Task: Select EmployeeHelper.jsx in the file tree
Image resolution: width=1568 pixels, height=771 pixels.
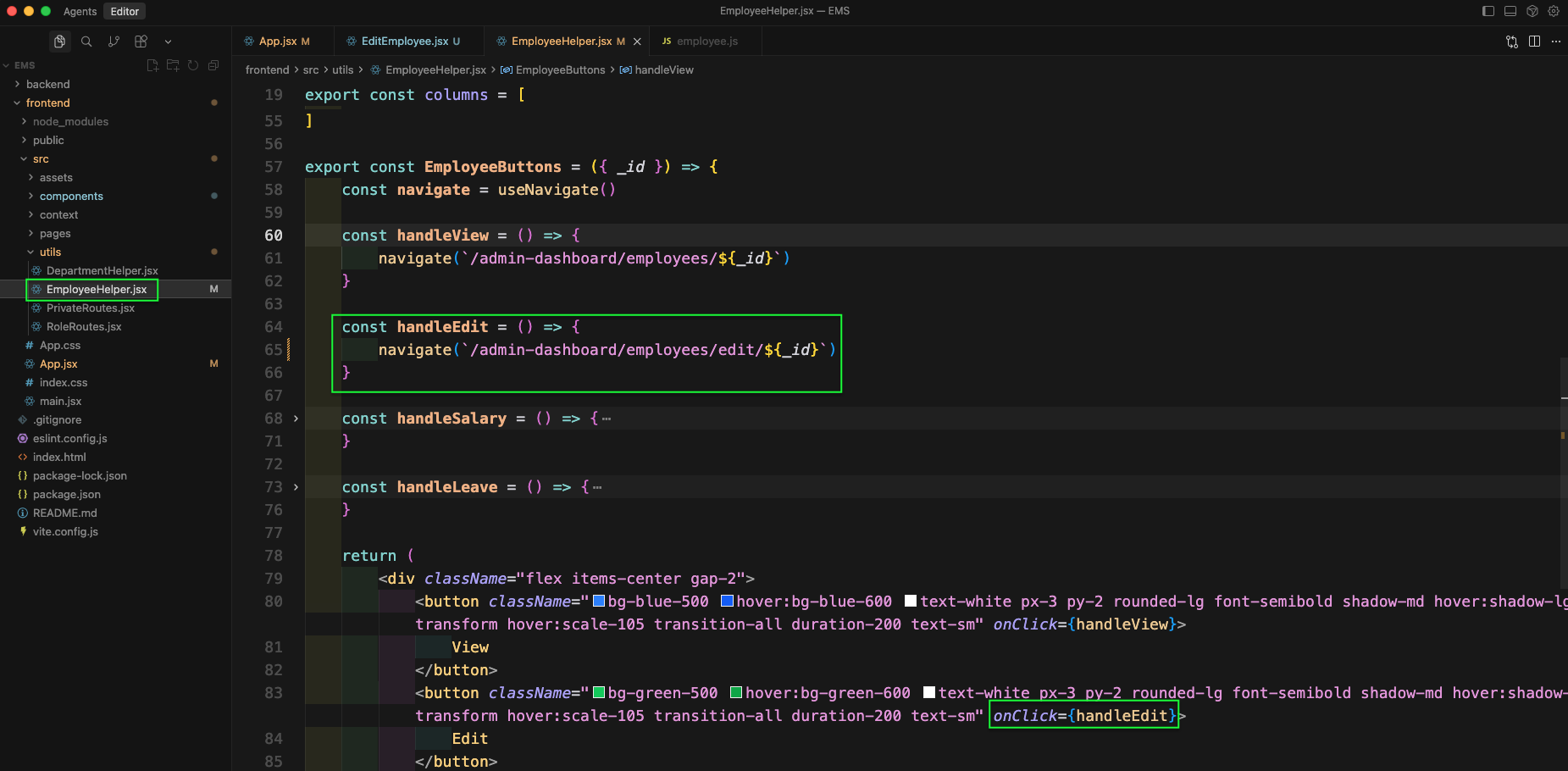Action: click(115, 290)
